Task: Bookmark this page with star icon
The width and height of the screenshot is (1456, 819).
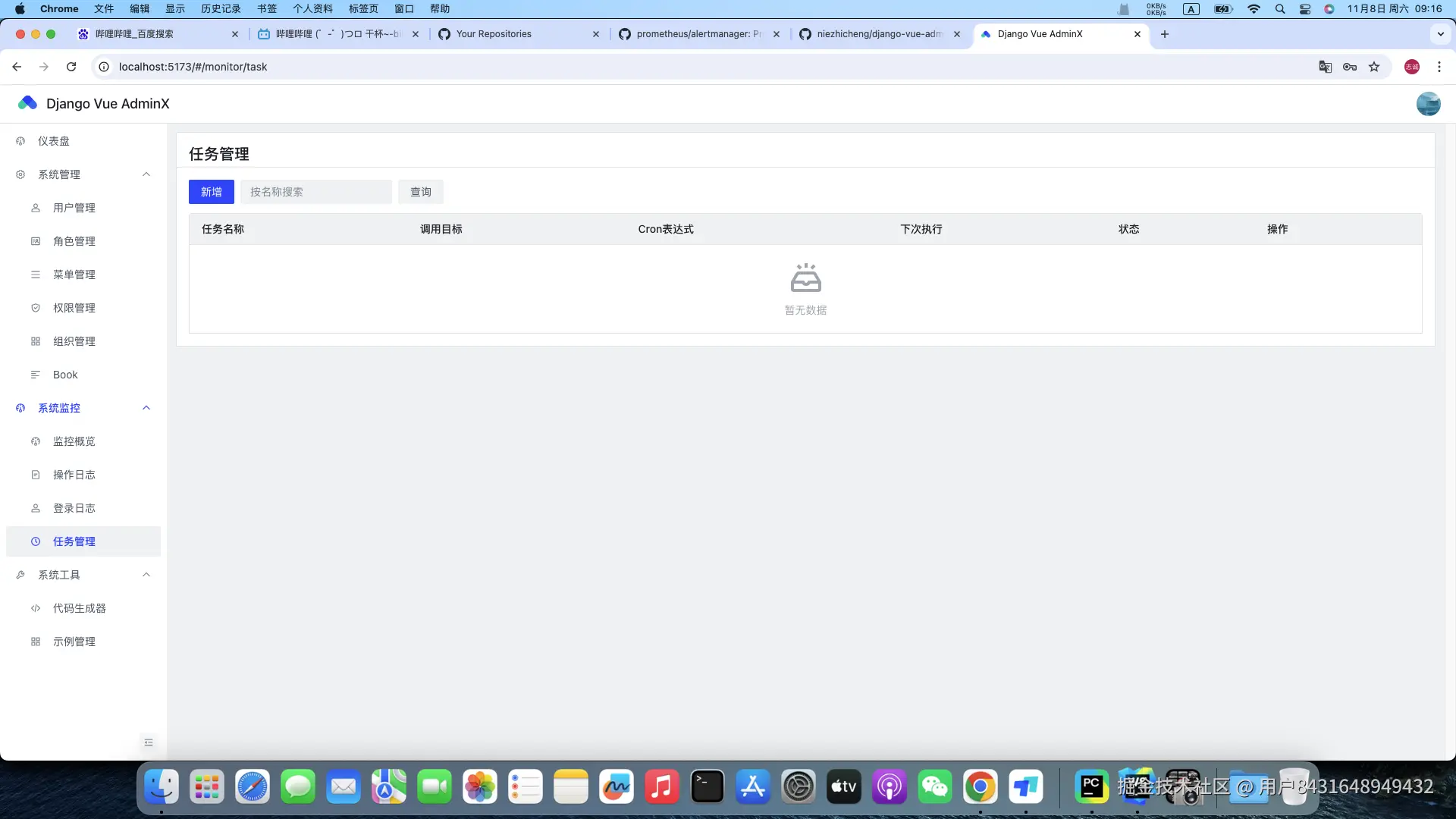Action: click(x=1374, y=67)
